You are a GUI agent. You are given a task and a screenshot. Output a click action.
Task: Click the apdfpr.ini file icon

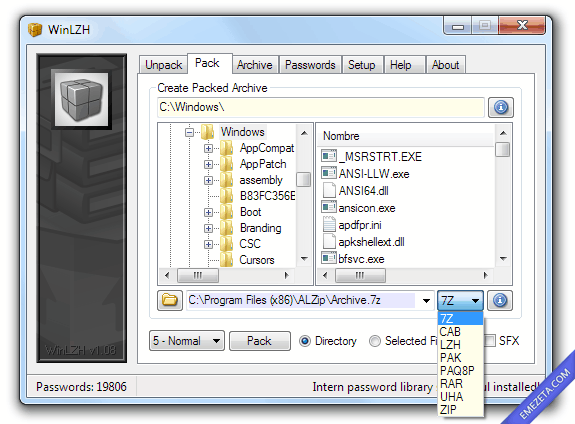coord(329,224)
